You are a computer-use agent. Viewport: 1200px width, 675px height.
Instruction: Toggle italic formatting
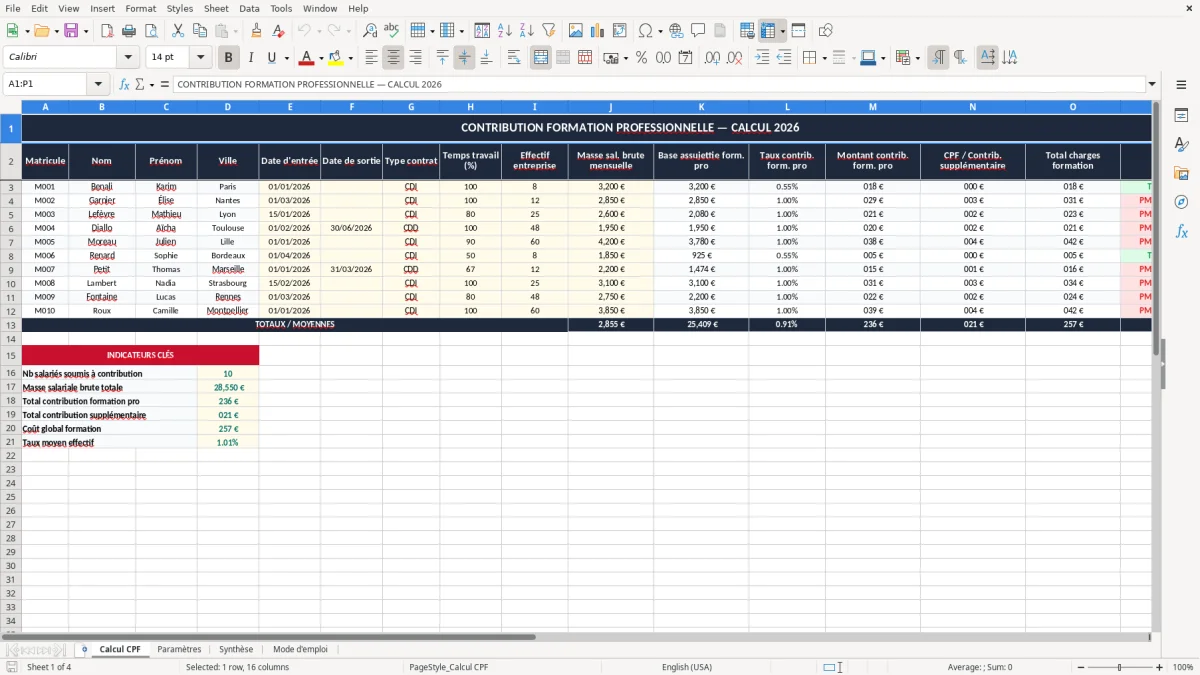250,58
